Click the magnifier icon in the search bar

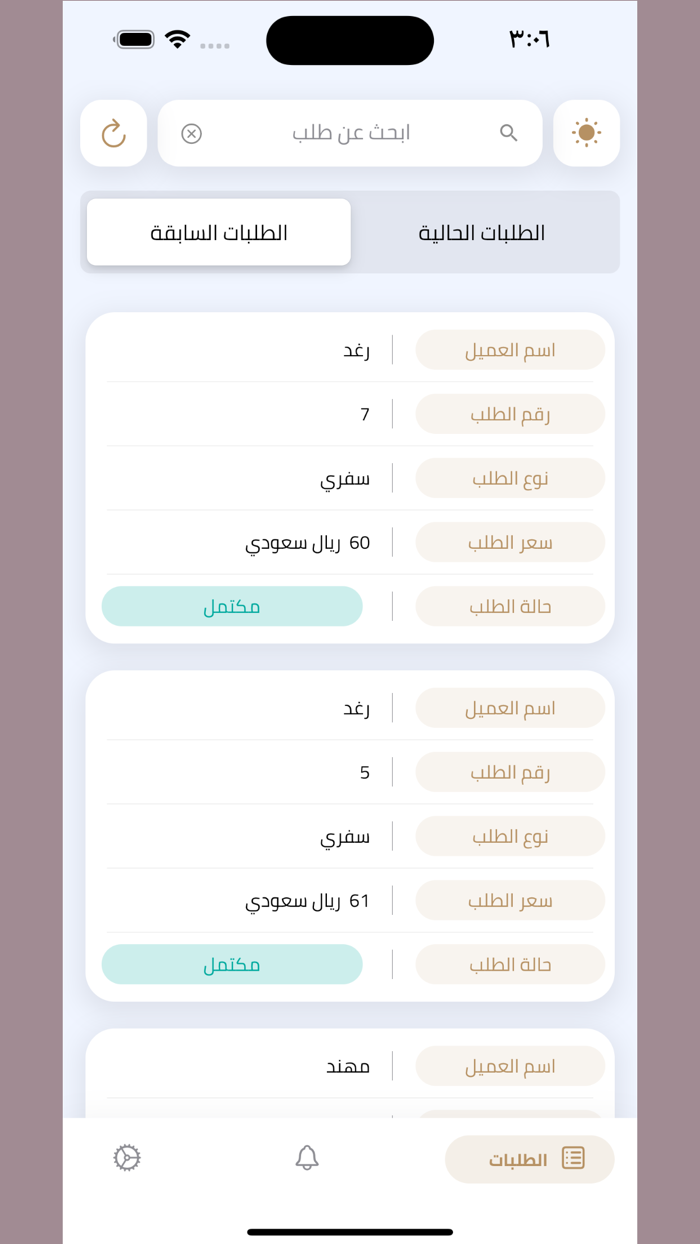point(509,132)
